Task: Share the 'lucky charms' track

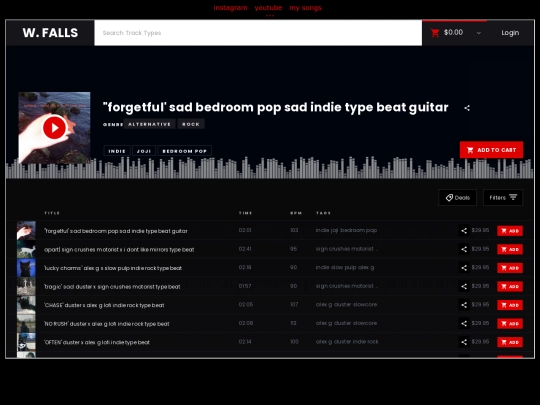Action: 464,268
